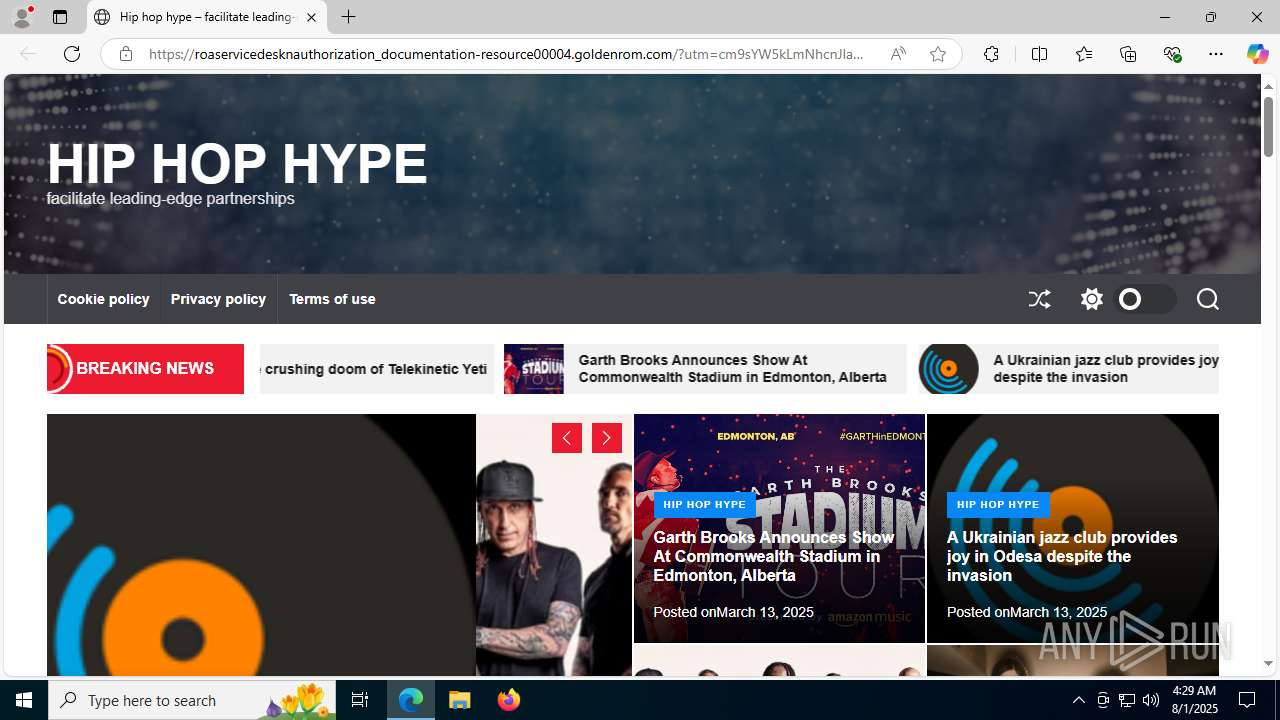The image size is (1280, 720).
Task: Open the browser profile icon
Action: [x=22, y=17]
